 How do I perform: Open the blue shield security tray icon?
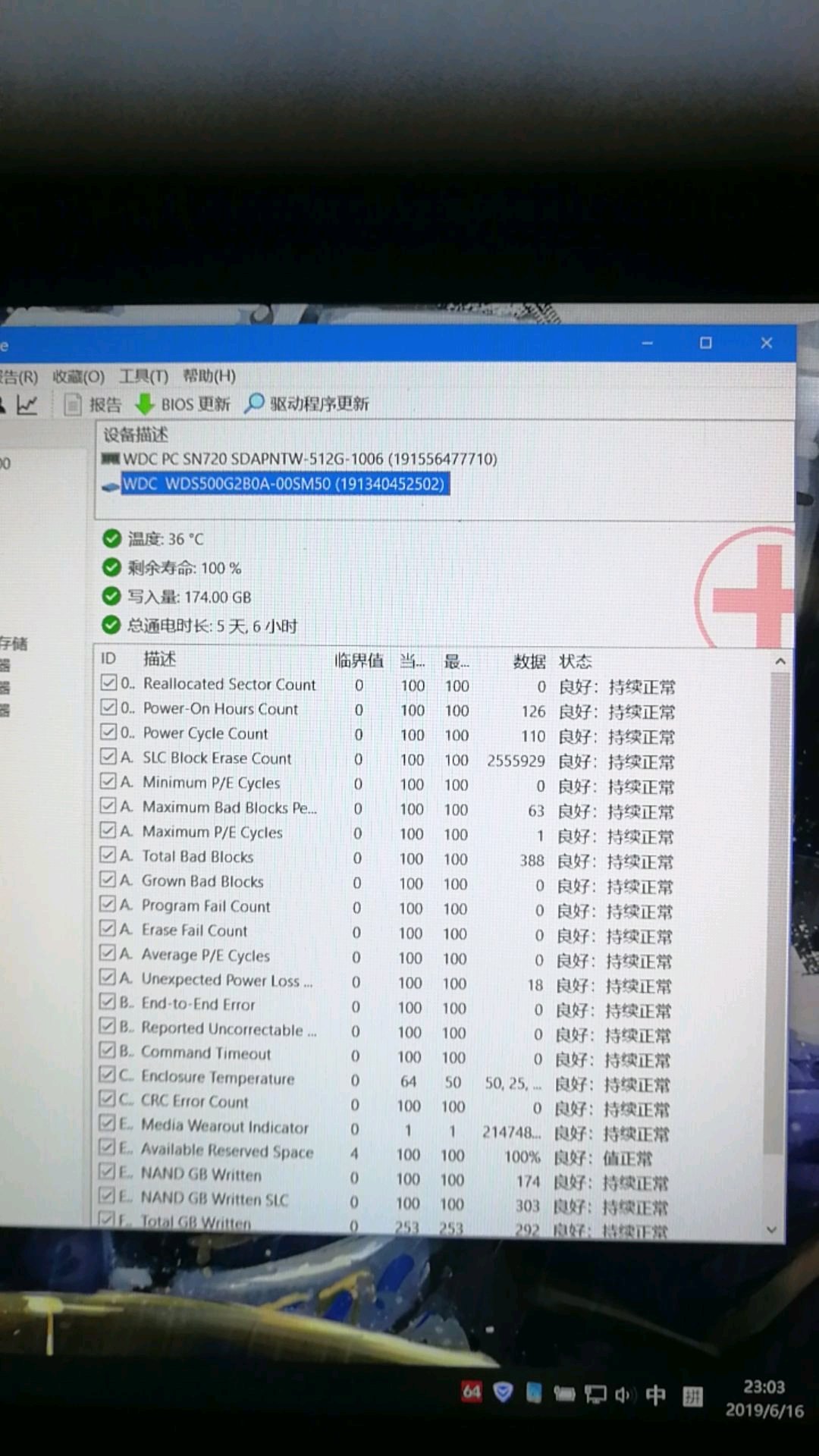click(503, 1392)
